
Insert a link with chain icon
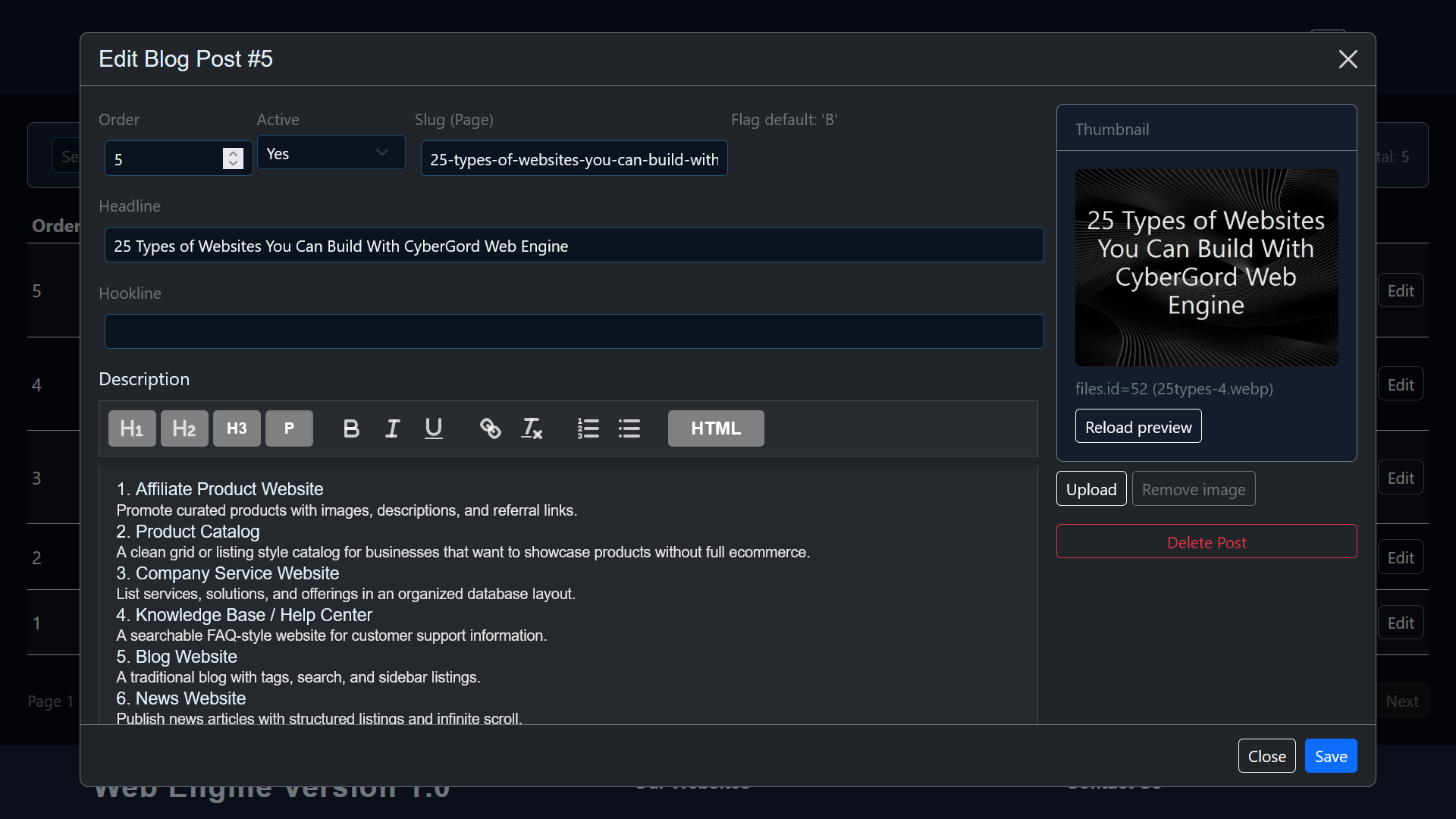(491, 428)
